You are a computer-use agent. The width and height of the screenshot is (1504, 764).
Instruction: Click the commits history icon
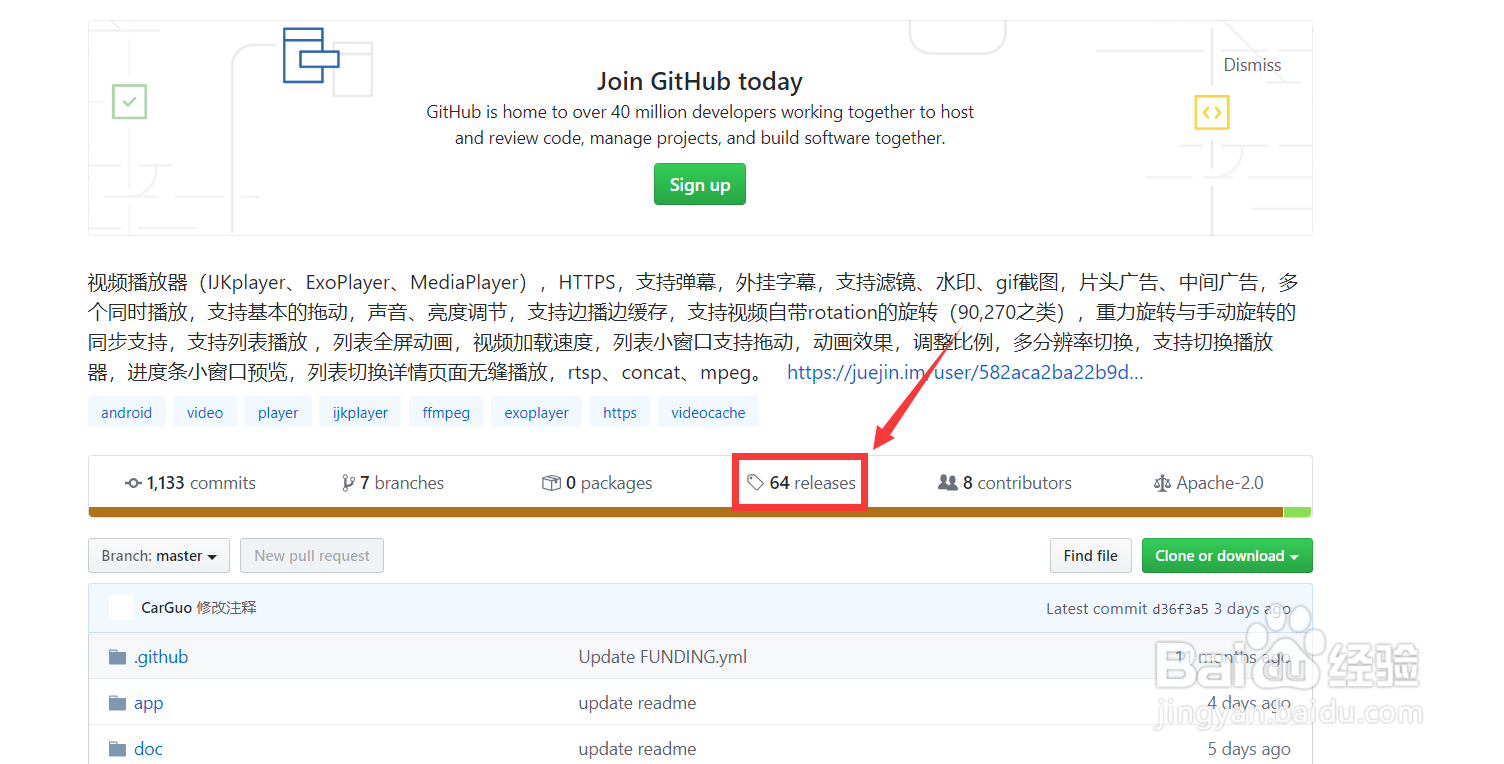(133, 483)
